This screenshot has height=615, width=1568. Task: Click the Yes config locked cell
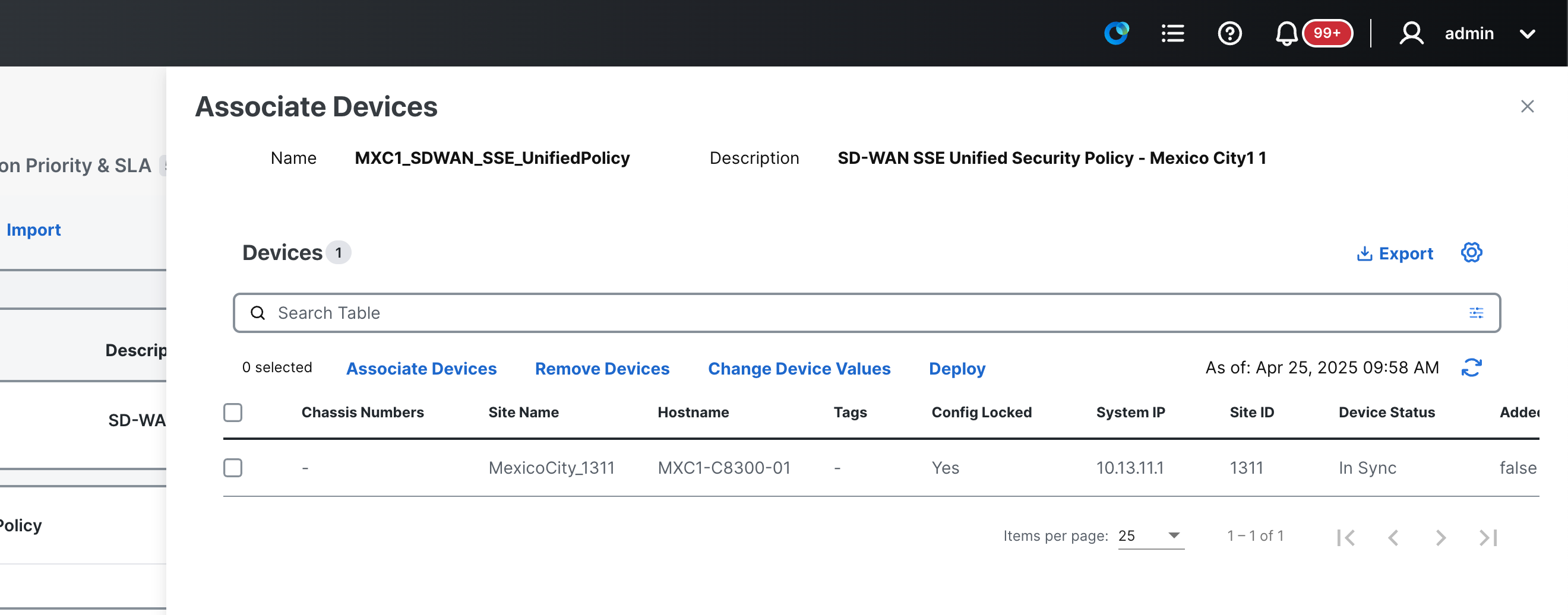point(945,467)
